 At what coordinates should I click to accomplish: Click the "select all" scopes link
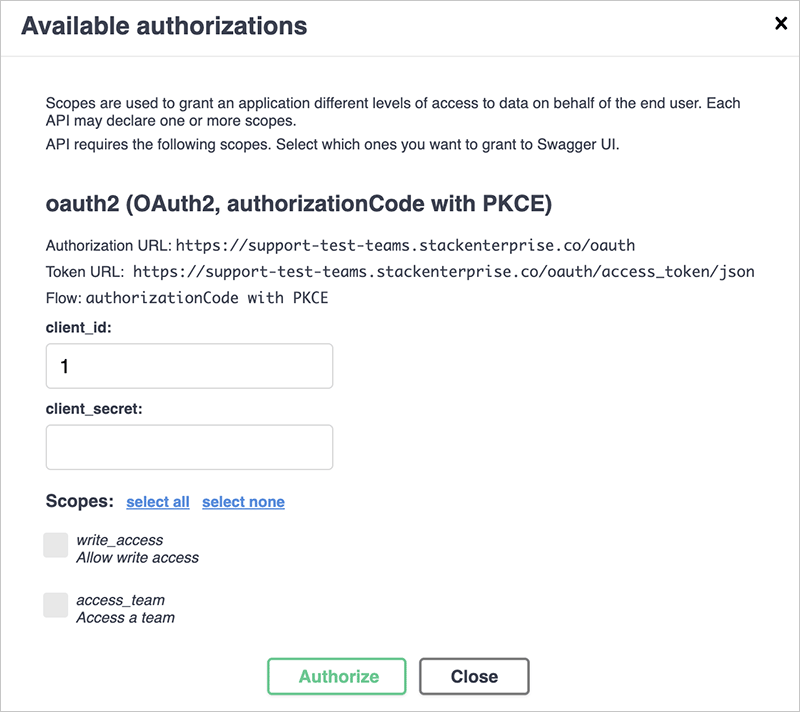point(158,502)
